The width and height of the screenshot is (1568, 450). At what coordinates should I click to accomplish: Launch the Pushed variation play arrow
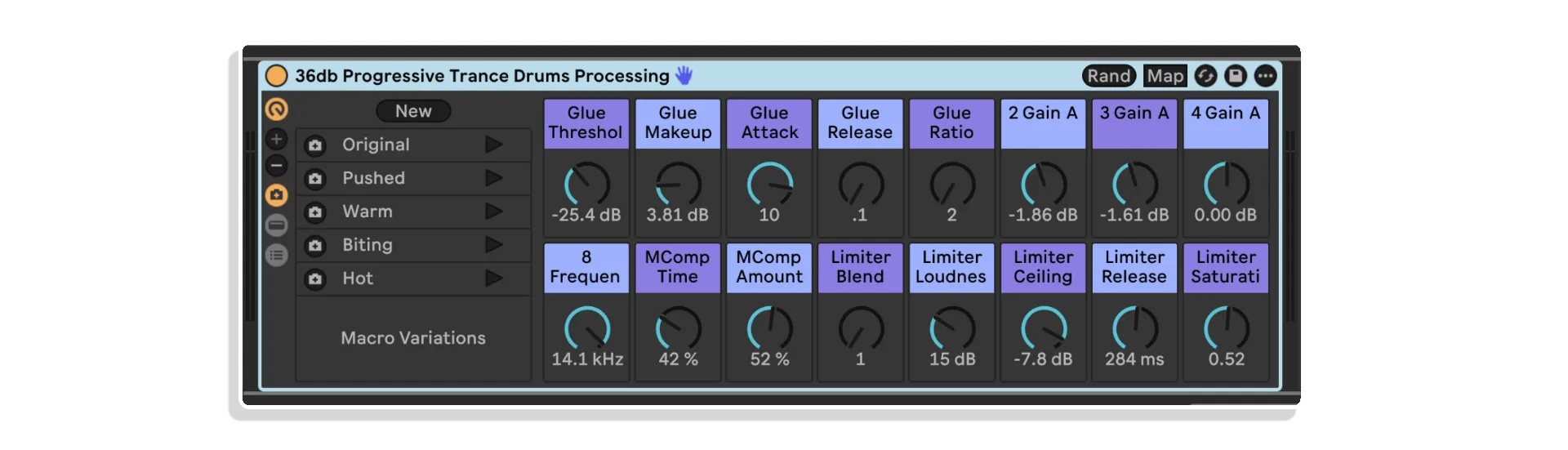pos(493,178)
